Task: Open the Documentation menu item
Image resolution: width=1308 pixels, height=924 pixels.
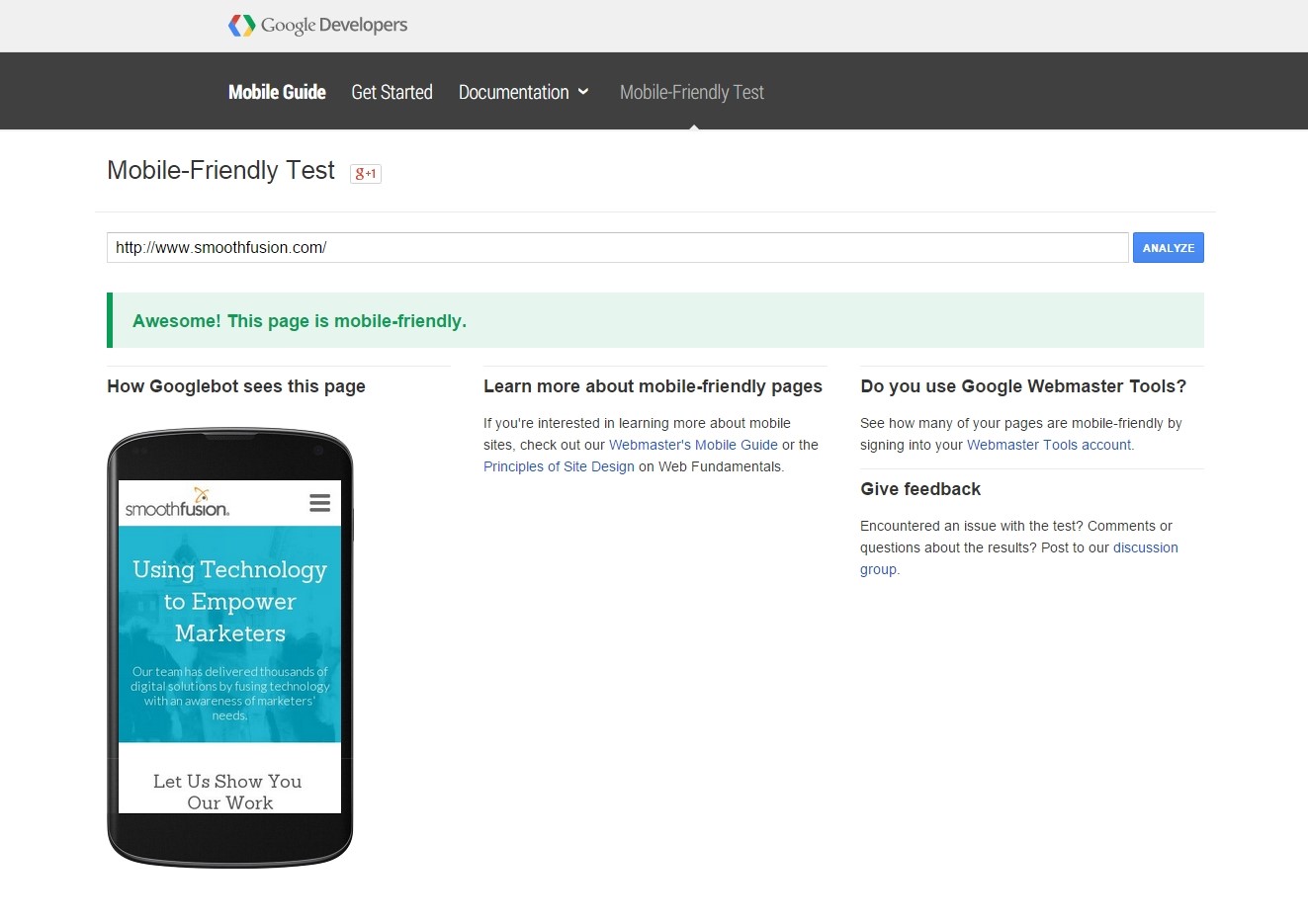Action: (x=514, y=92)
